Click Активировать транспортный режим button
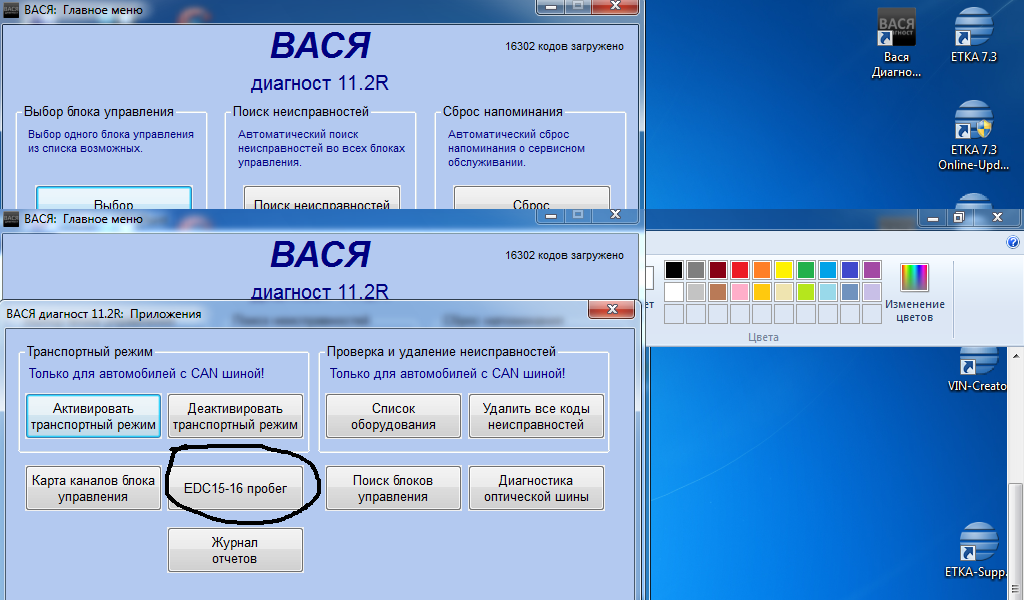 click(x=93, y=416)
